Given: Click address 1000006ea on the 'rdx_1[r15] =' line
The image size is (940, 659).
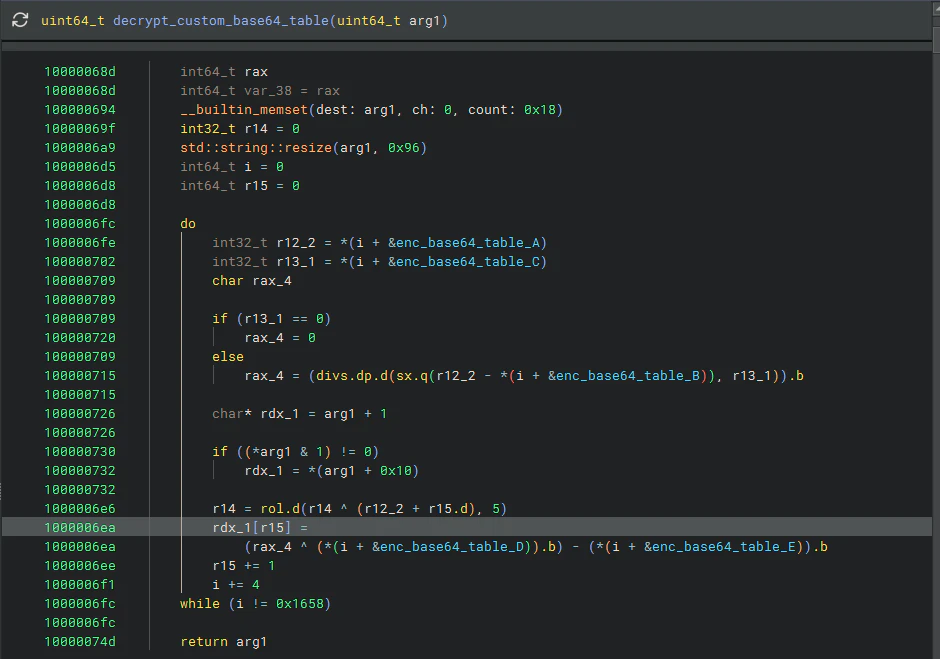Looking at the screenshot, I should pyautogui.click(x=80, y=528).
